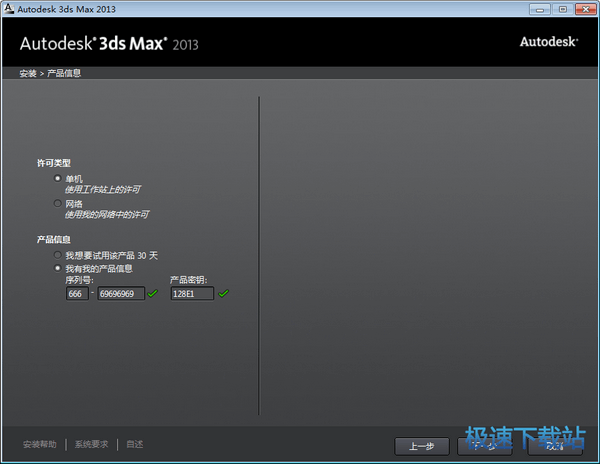Image resolution: width=600 pixels, height=464 pixels.
Task: Click the 序列号: label
Action: tap(79, 280)
